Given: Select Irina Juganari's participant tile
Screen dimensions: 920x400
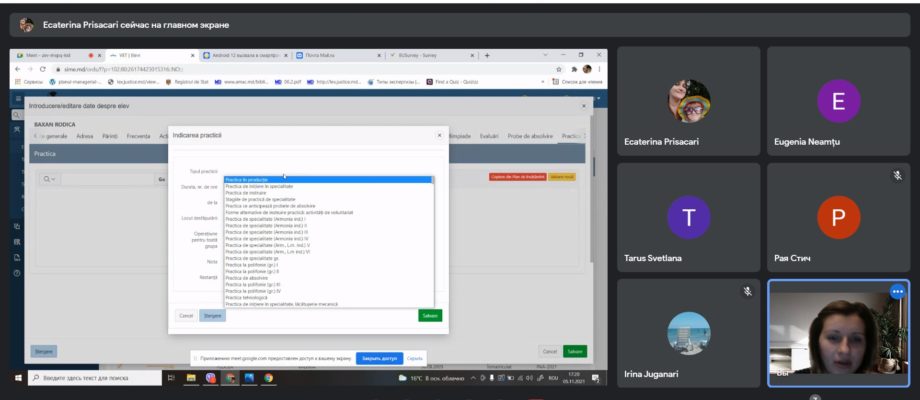Looking at the screenshot, I should [x=688, y=333].
